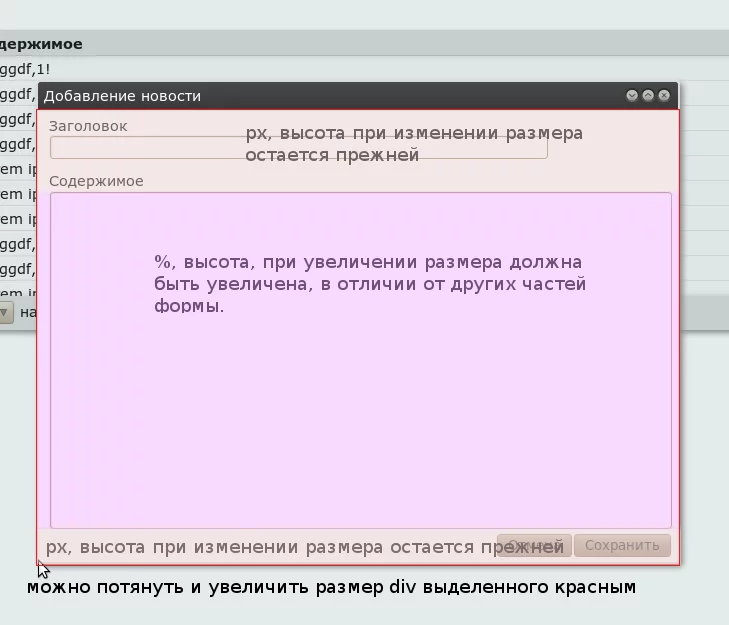The width and height of the screenshot is (729, 625).
Task: Click the Добавление новости title bar
Action: click(x=358, y=96)
